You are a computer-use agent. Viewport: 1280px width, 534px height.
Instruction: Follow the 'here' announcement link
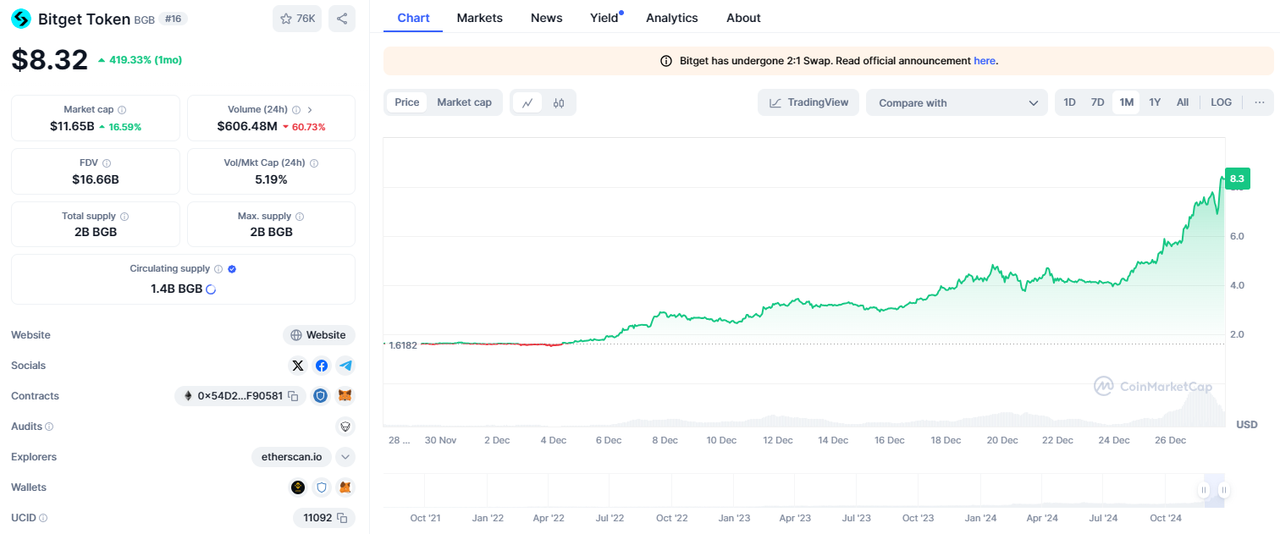[984, 61]
